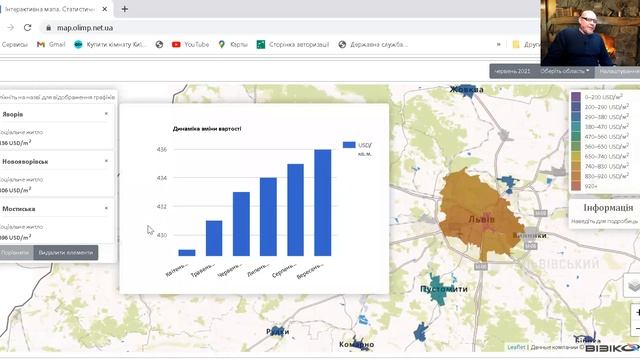Image resolution: width=640 pixels, height=360 pixels.
Task: Click the presenter webcam thumbnail
Action: click(x=590, y=33)
